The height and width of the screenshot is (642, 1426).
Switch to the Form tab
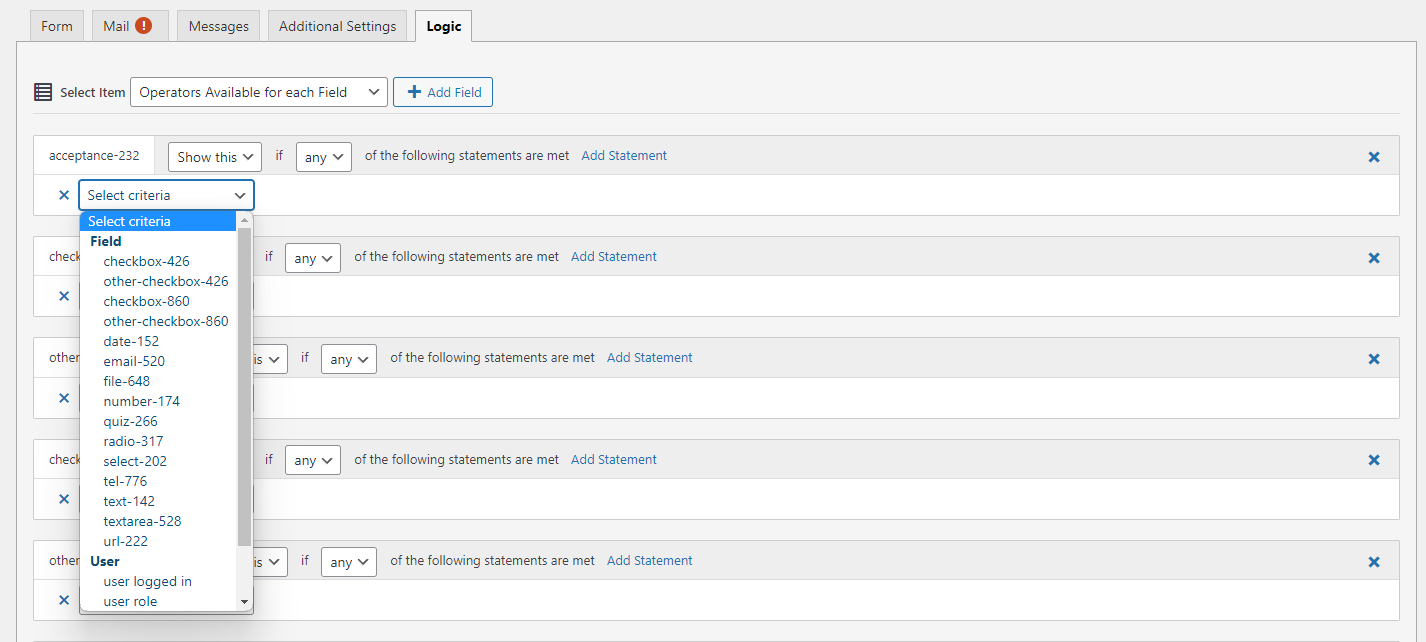pos(57,26)
